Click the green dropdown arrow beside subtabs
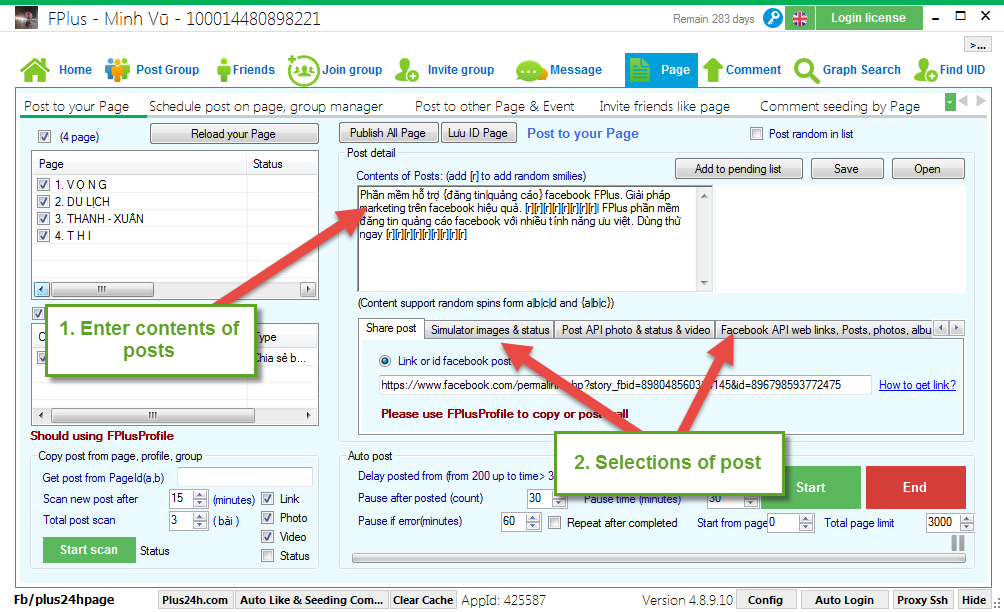The width and height of the screenshot is (1004, 612). (950, 102)
